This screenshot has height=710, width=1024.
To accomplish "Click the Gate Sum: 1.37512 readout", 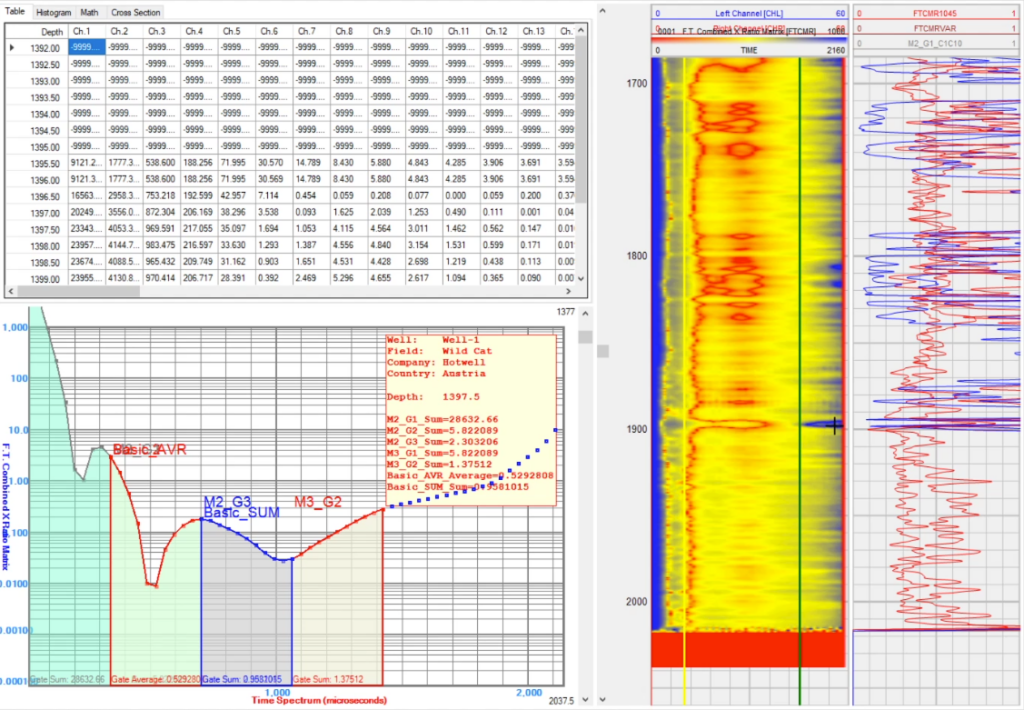I will 328,679.
